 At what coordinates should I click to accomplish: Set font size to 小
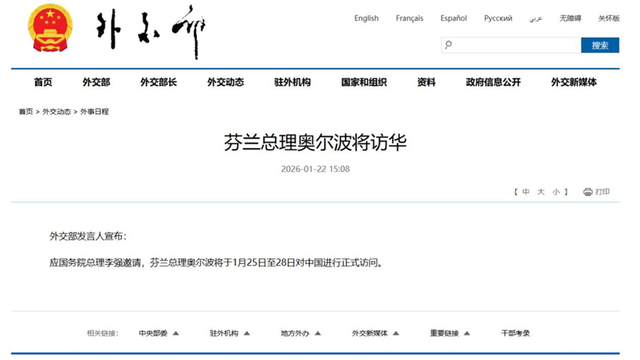click(x=556, y=192)
